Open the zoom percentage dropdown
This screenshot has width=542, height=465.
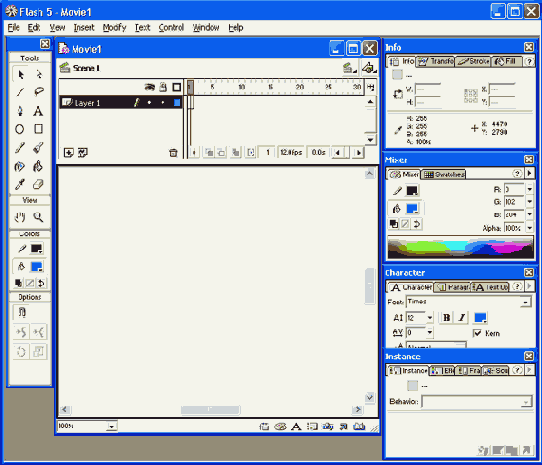click(x=111, y=426)
